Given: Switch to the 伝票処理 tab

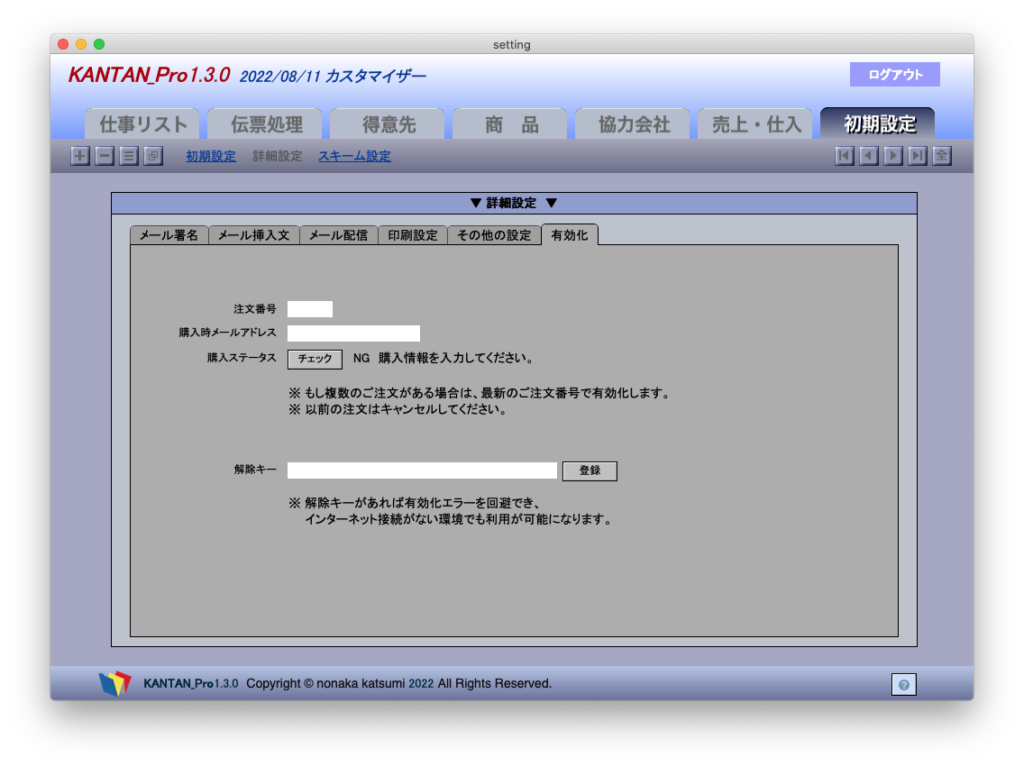Looking at the screenshot, I should coord(265,124).
